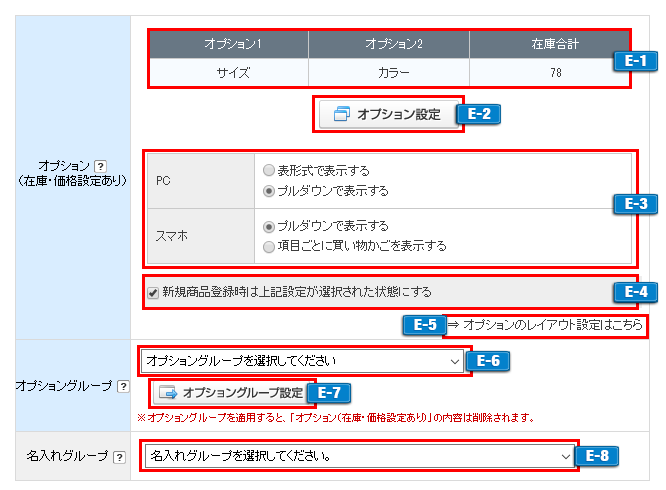Select PC 表形式で表示する radio button
Image resolution: width=666 pixels, height=490 pixels.
[x=268, y=171]
